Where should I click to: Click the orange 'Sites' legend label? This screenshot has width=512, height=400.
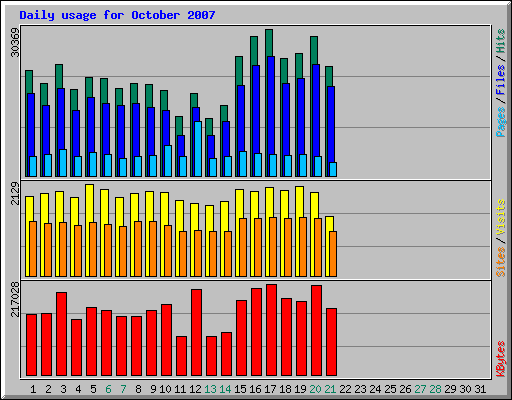500,262
